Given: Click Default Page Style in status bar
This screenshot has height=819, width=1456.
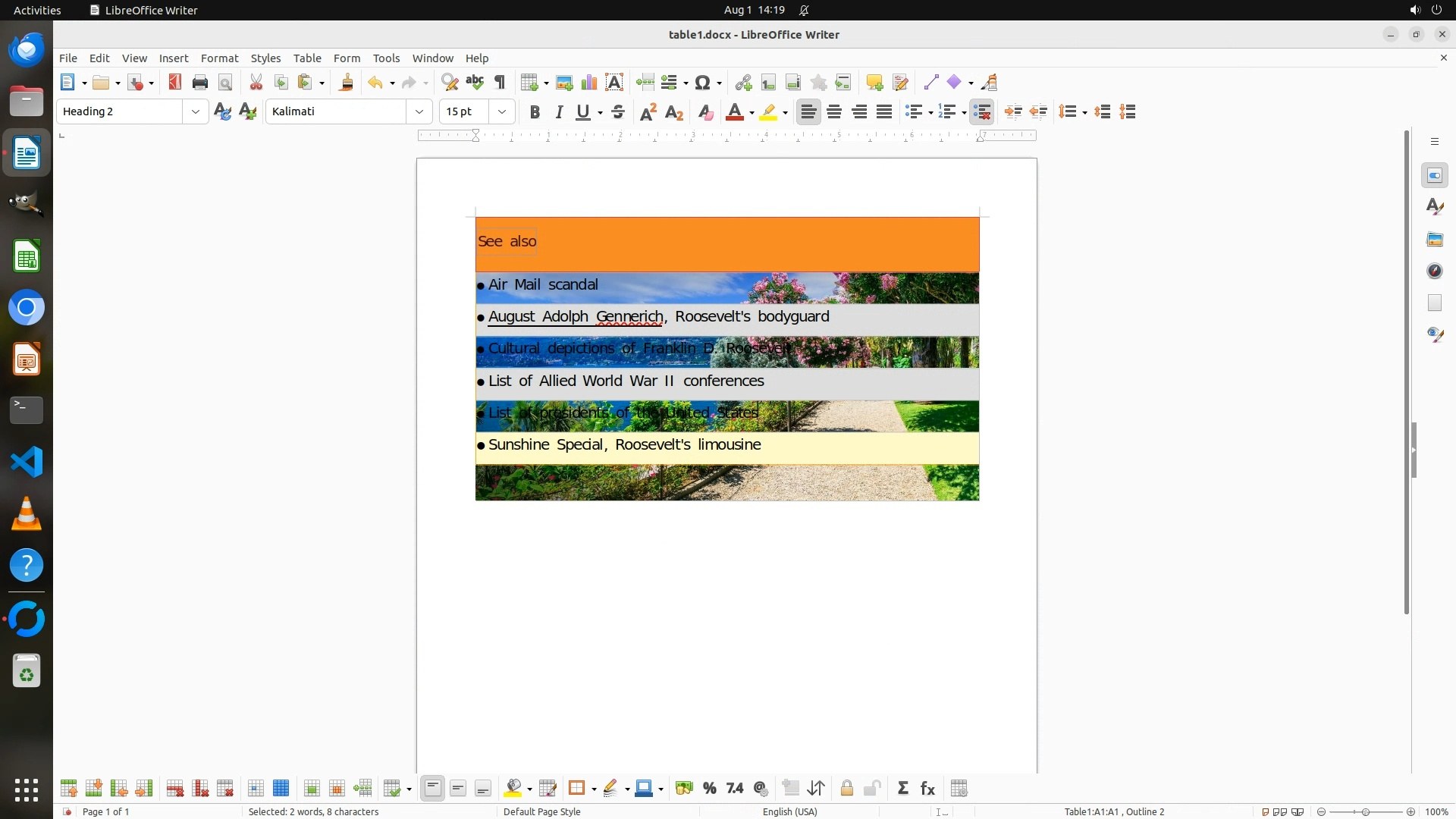Looking at the screenshot, I should [x=541, y=811].
